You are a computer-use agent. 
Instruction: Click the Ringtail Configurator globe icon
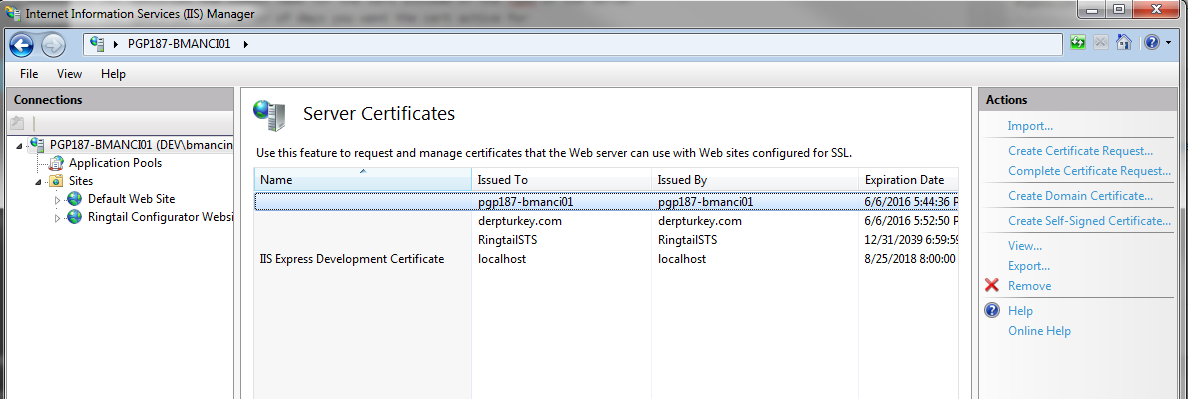click(74, 217)
